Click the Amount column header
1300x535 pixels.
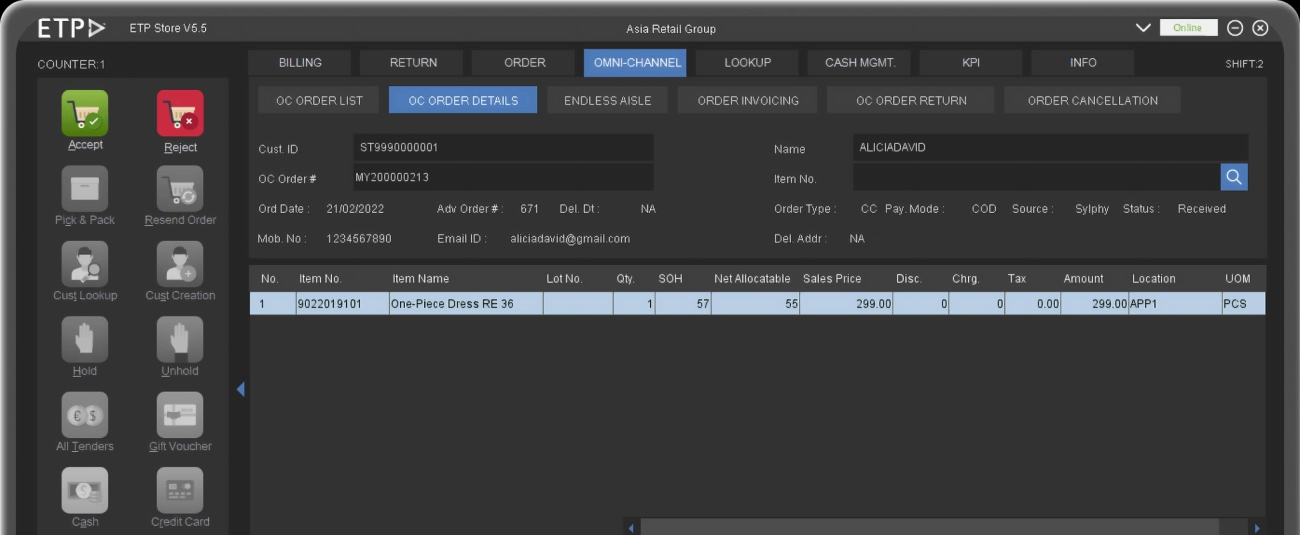(x=1083, y=279)
